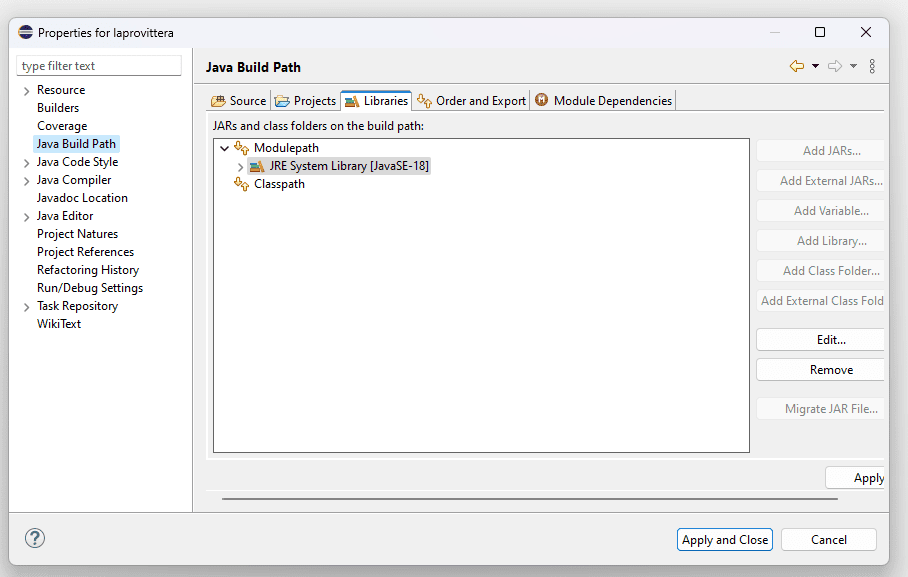
Task: Click the Migrate JAR File... button
Action: coord(821,408)
